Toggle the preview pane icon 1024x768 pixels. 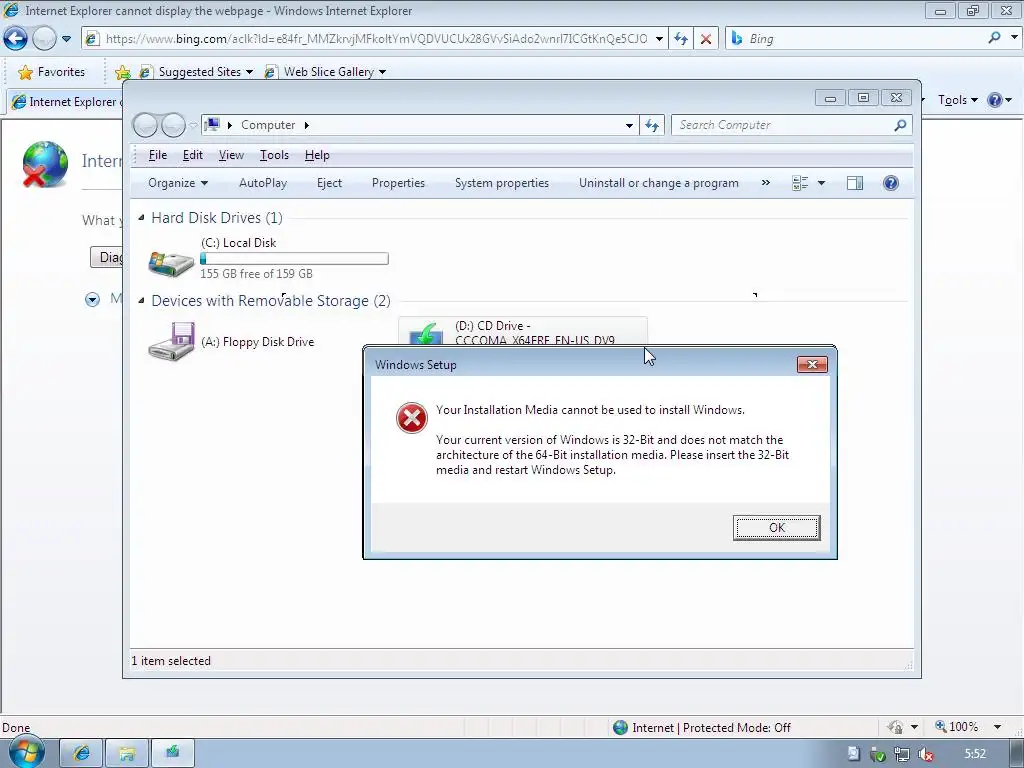click(855, 184)
